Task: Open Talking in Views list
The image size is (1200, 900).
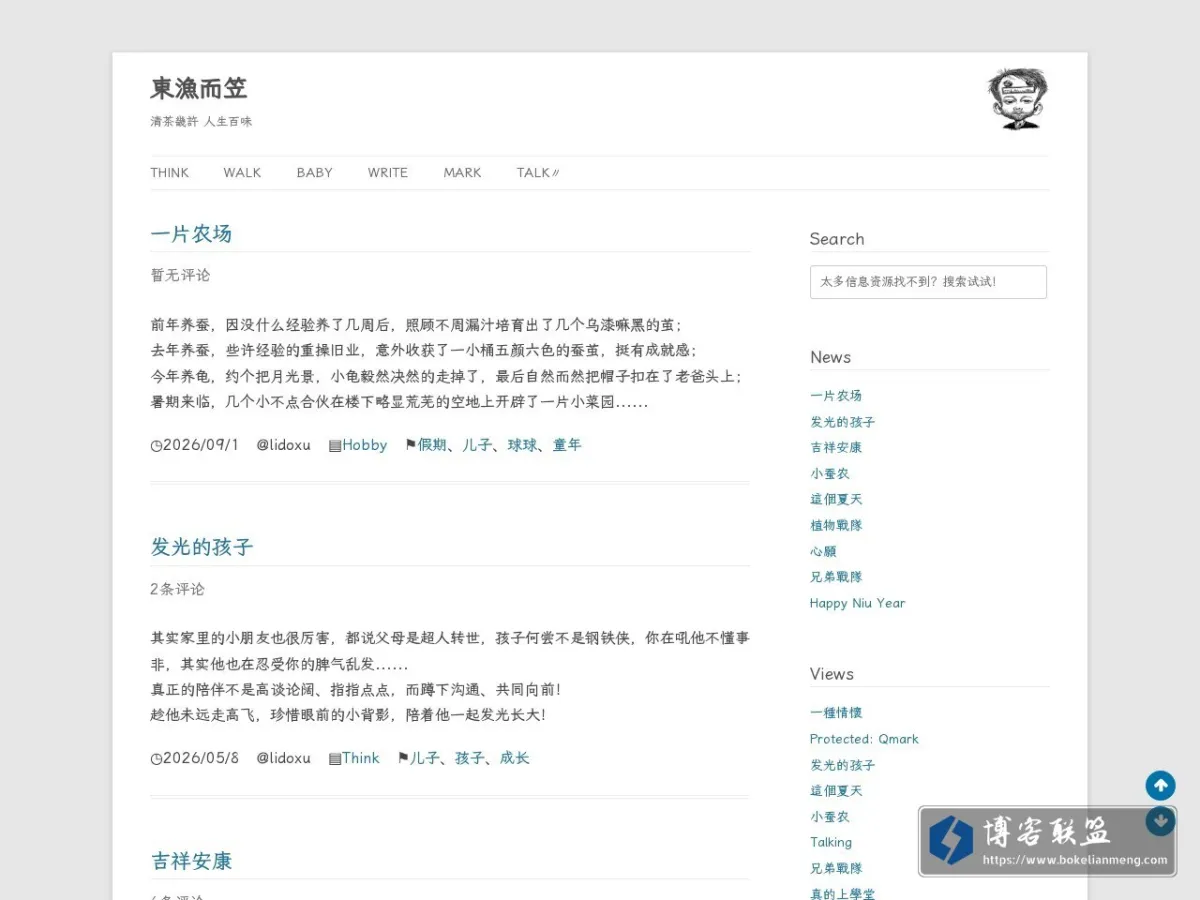Action: pos(831,842)
